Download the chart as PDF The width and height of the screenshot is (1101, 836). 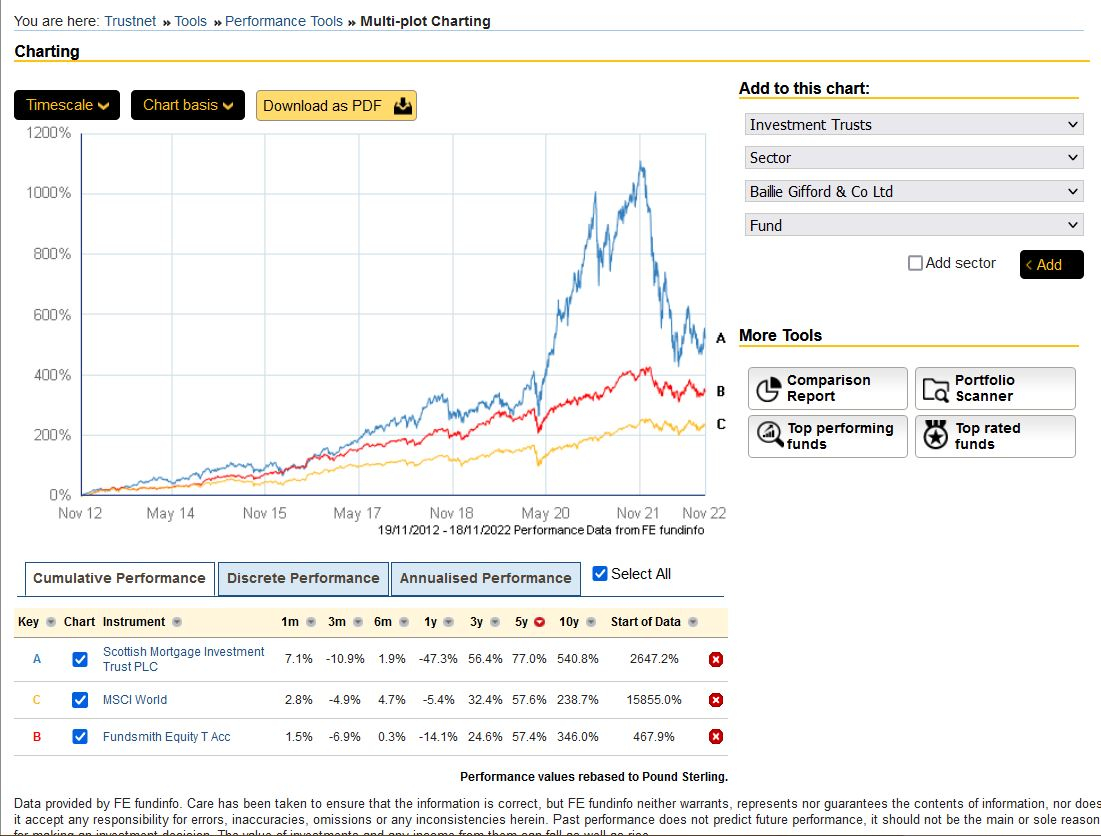coord(336,105)
